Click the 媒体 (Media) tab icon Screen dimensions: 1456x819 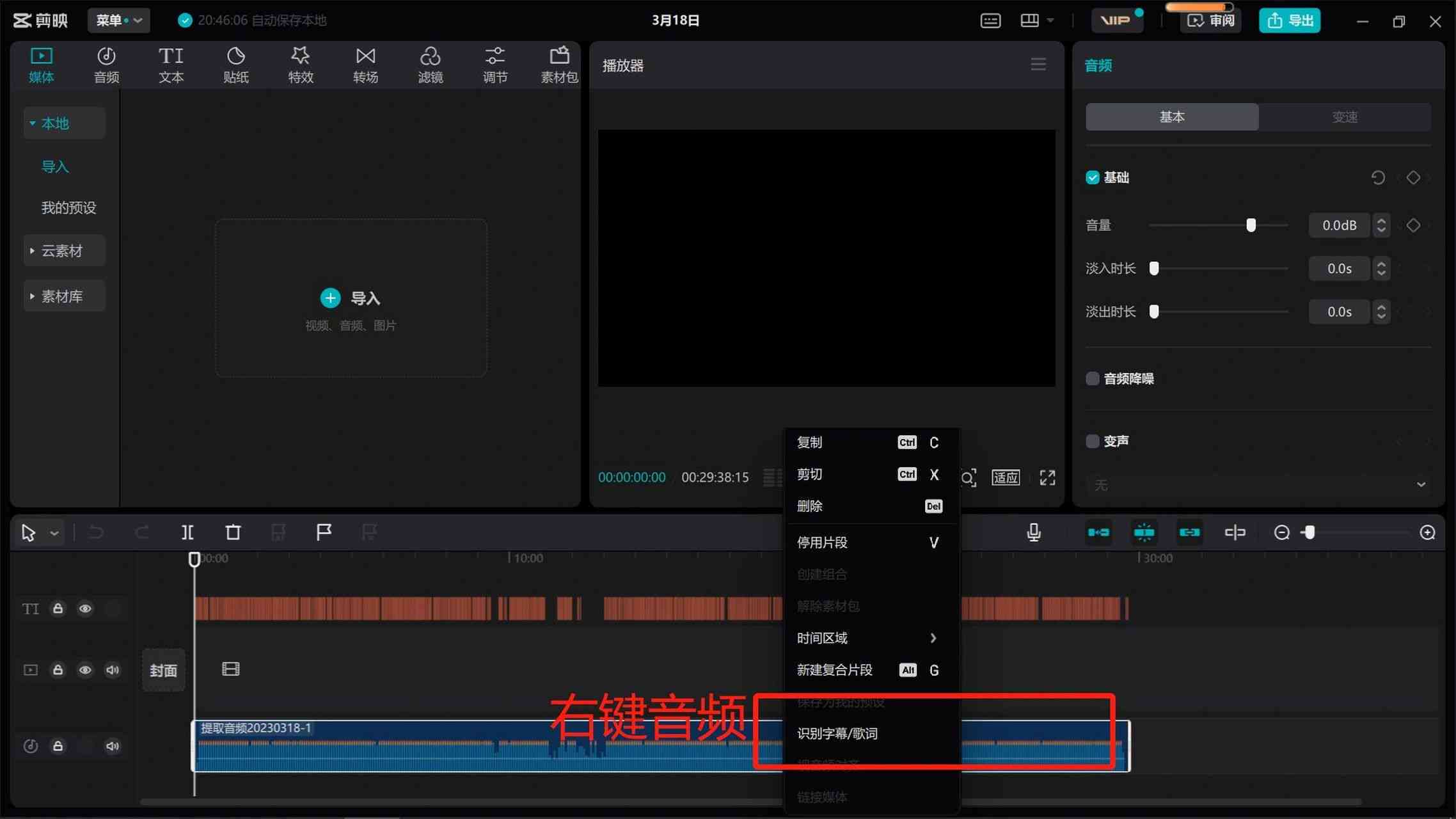coord(41,64)
